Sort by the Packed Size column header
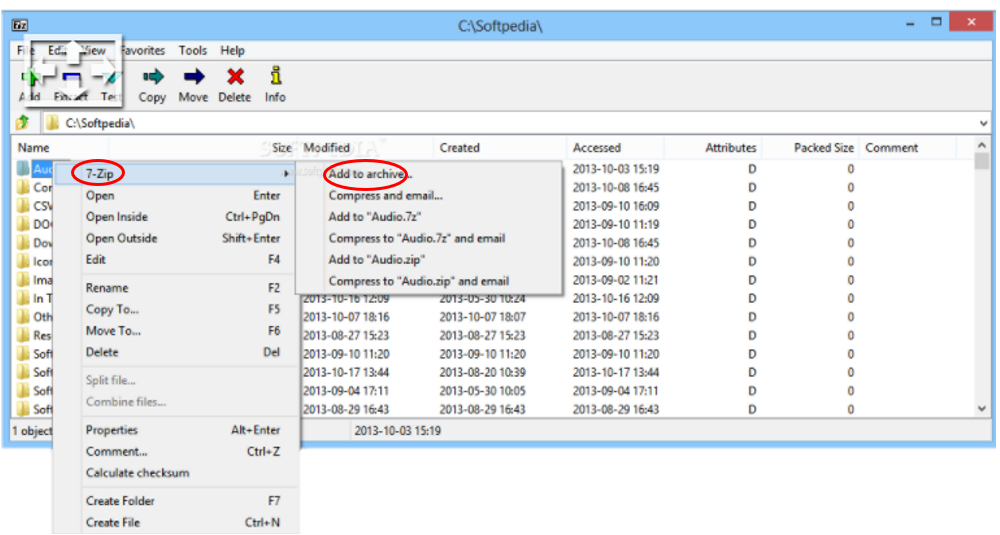The width and height of the screenshot is (1000, 535). coord(823,148)
